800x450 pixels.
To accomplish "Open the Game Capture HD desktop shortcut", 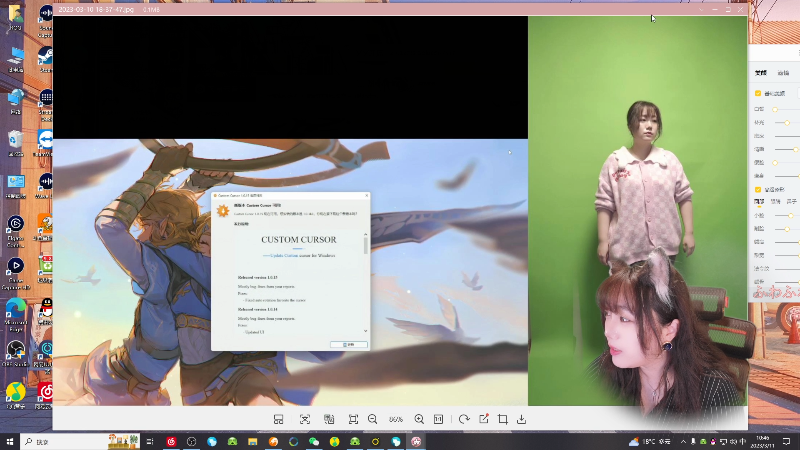I will point(15,273).
